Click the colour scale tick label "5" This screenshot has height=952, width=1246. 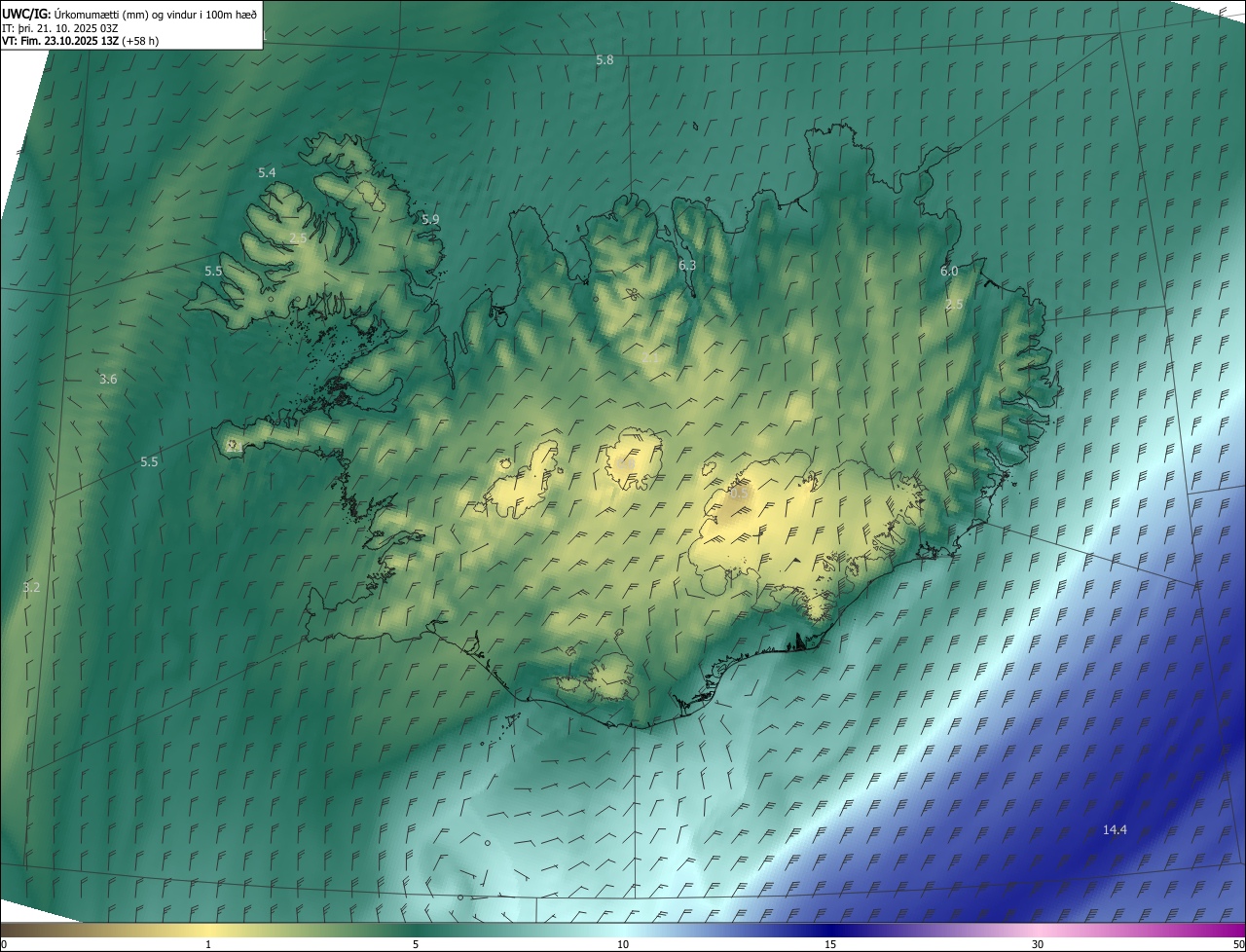click(x=416, y=945)
